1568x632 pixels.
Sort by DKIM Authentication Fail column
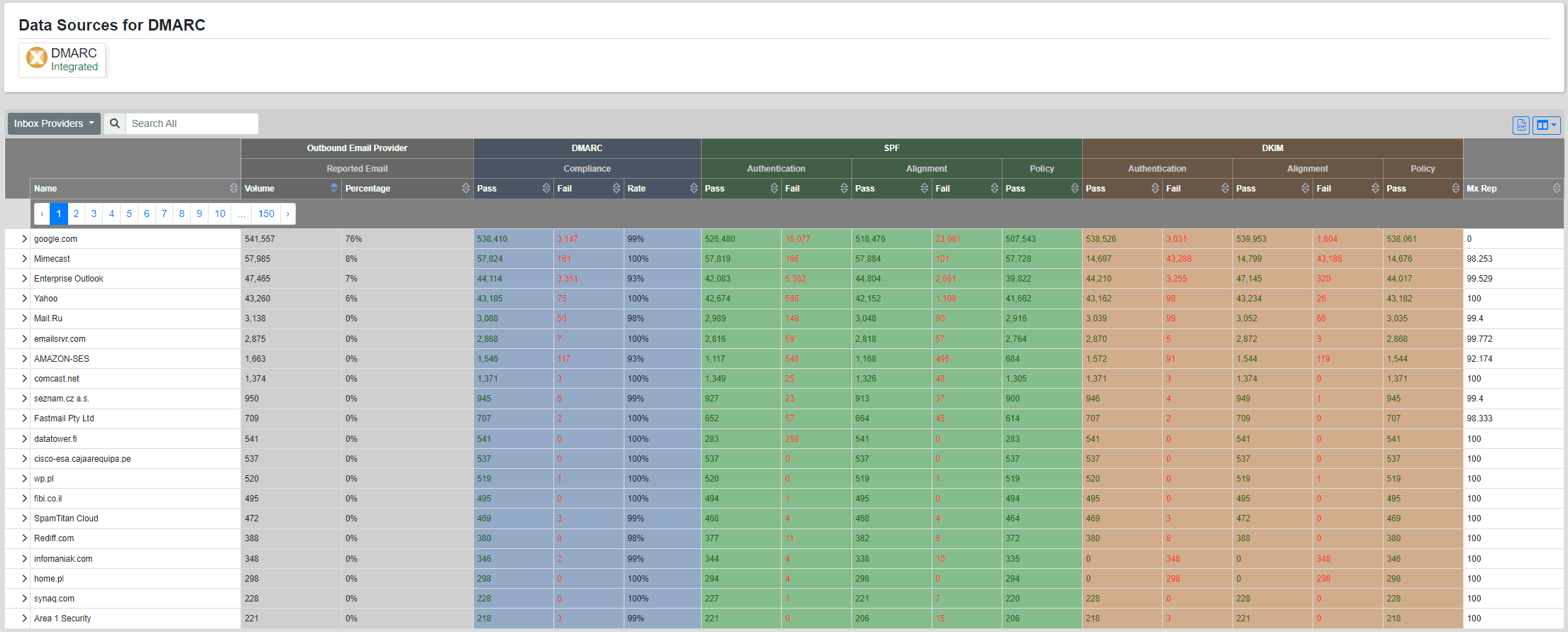[x=1198, y=189]
